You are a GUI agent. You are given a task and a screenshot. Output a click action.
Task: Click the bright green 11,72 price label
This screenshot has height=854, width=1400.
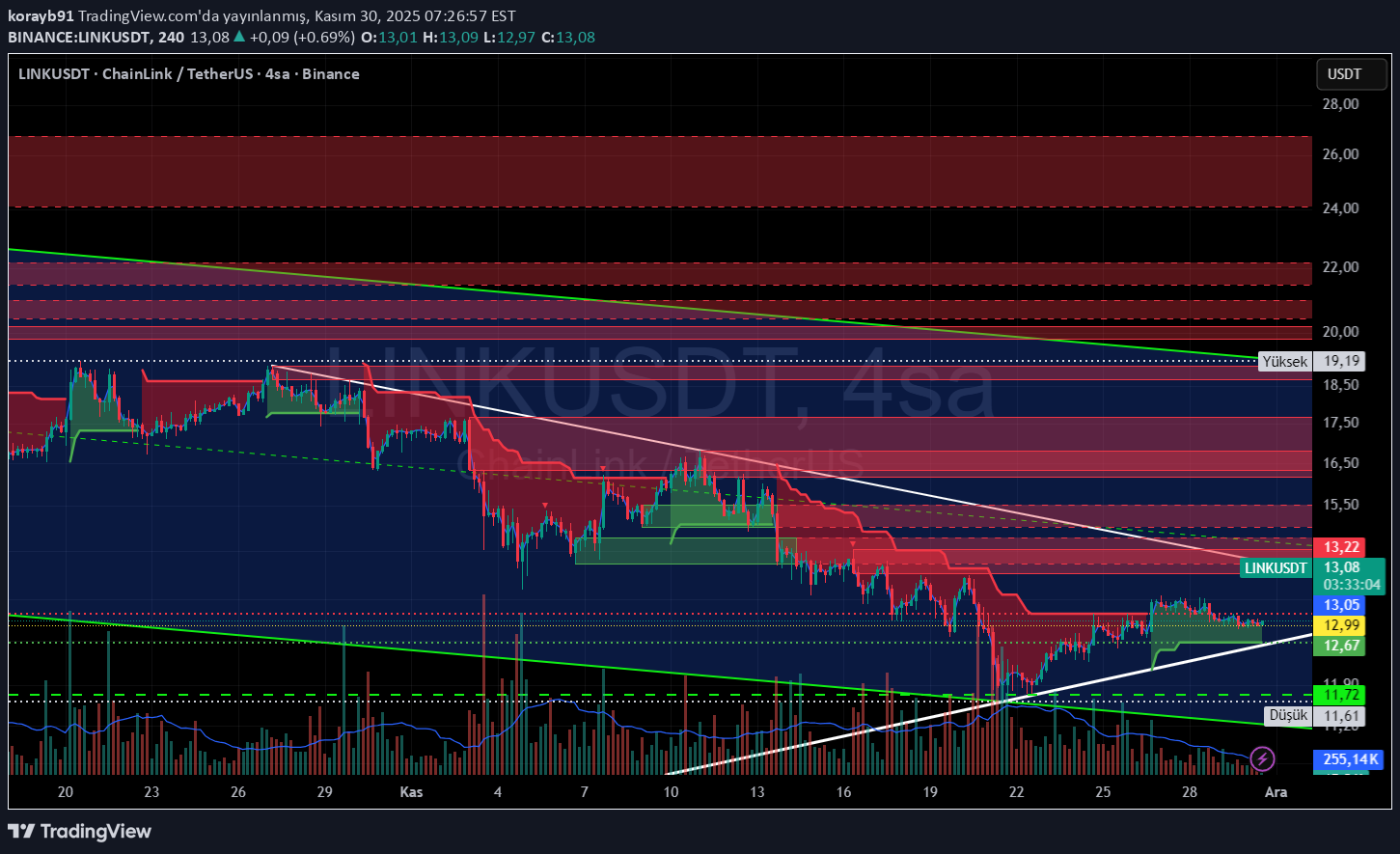pos(1341,695)
